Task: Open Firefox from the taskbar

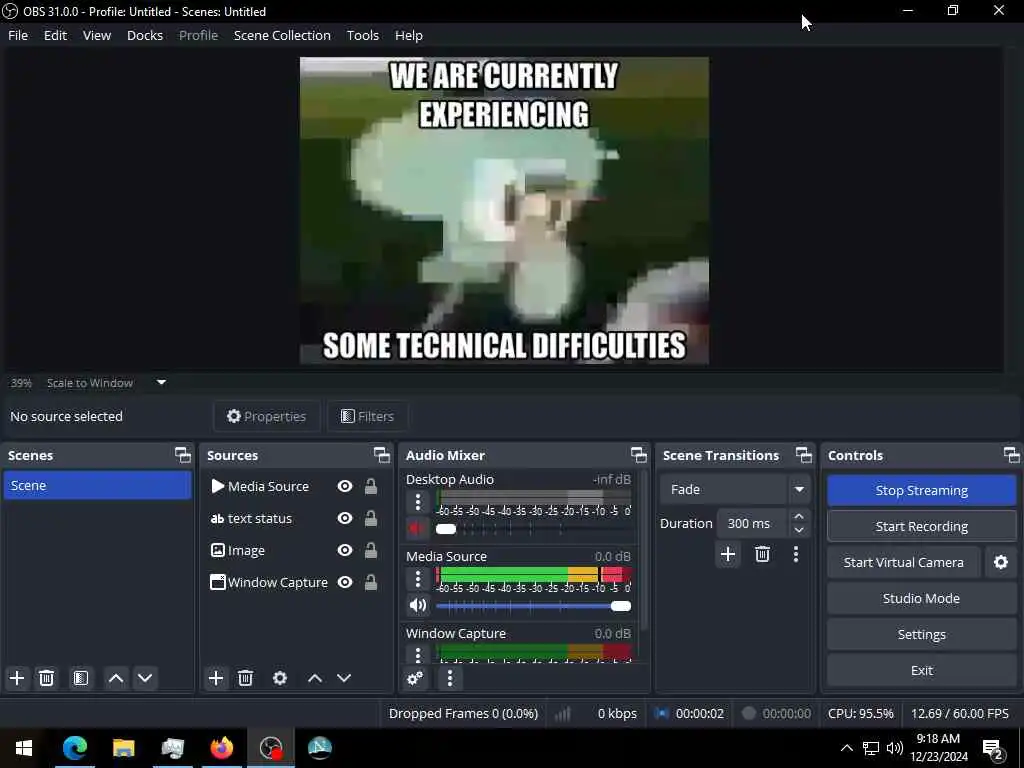Action: (x=222, y=748)
